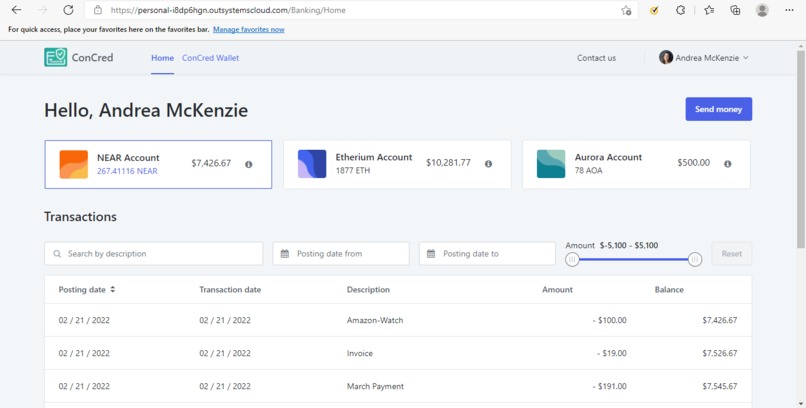Show info for the Etherium Account

(488, 164)
